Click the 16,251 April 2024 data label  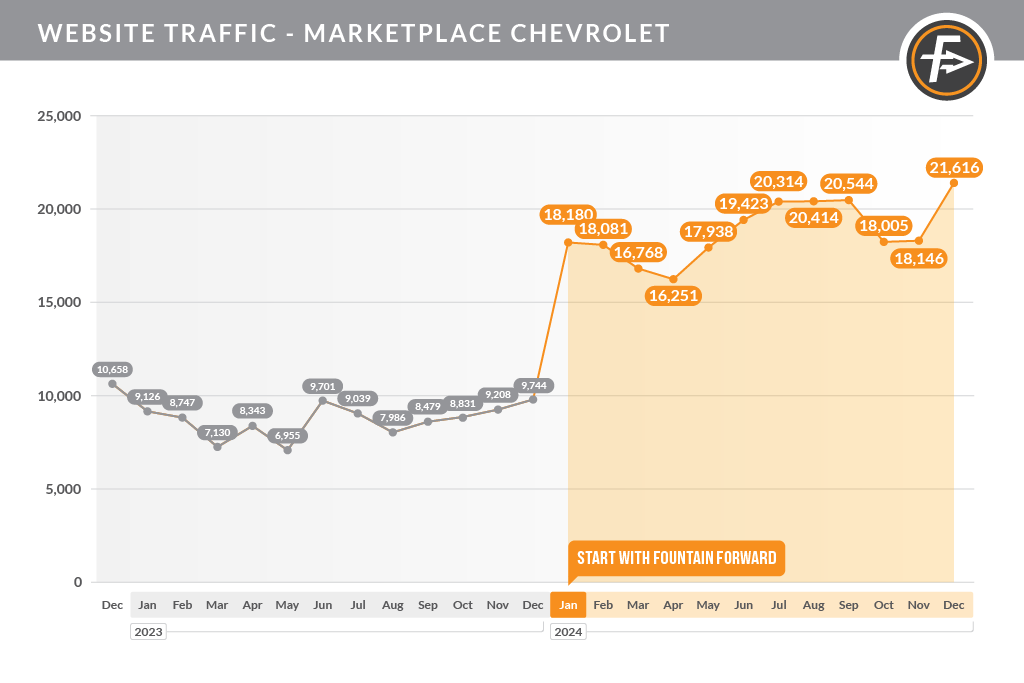click(x=673, y=296)
